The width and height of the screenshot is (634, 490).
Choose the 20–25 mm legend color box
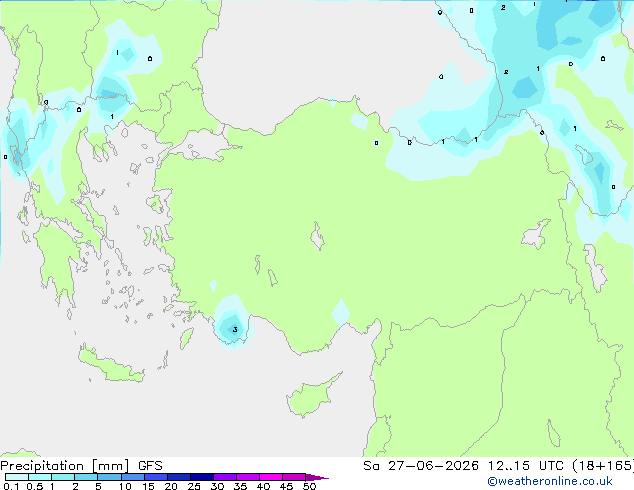coord(179,477)
